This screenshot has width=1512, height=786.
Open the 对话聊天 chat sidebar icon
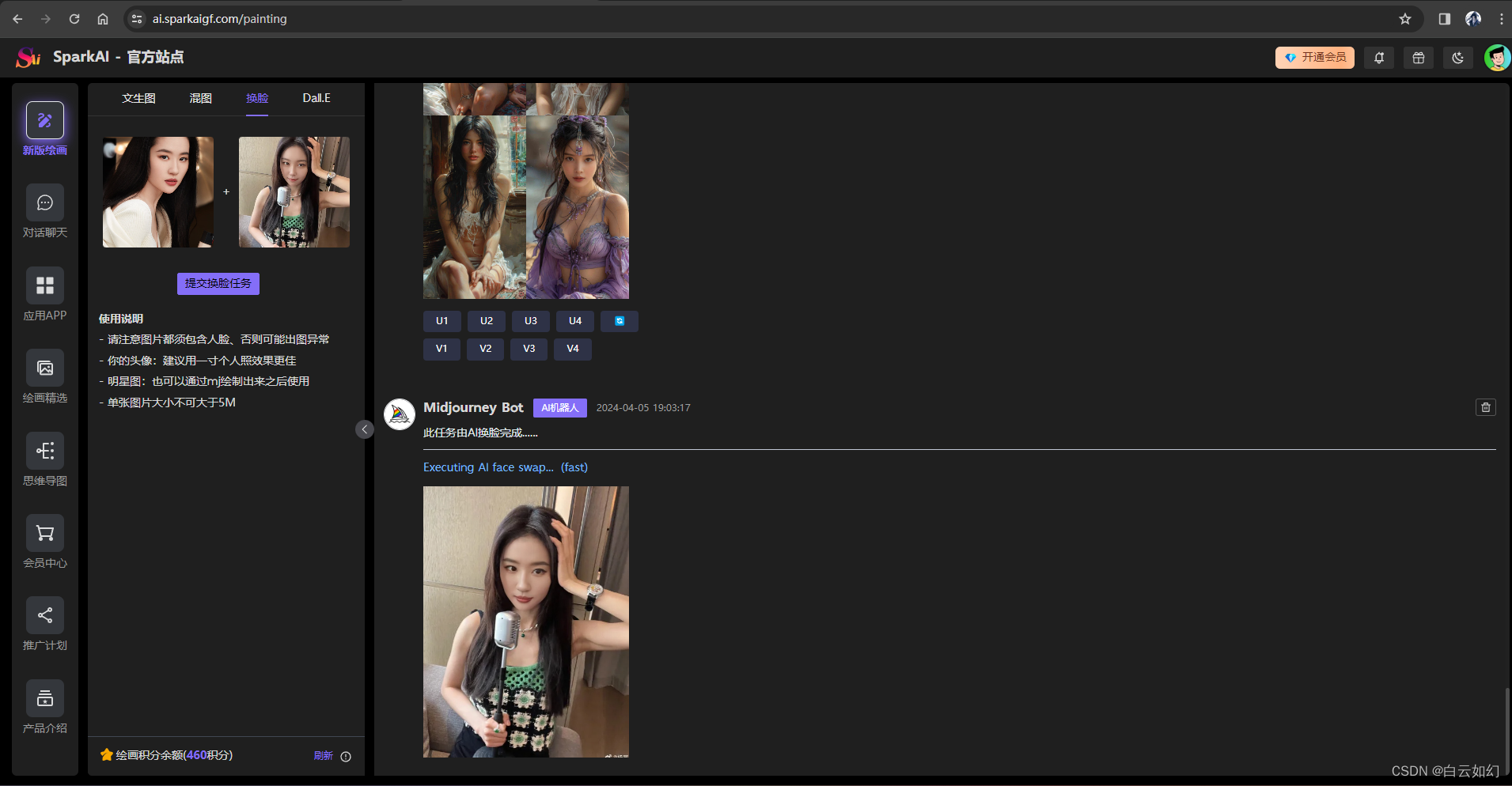pos(45,203)
